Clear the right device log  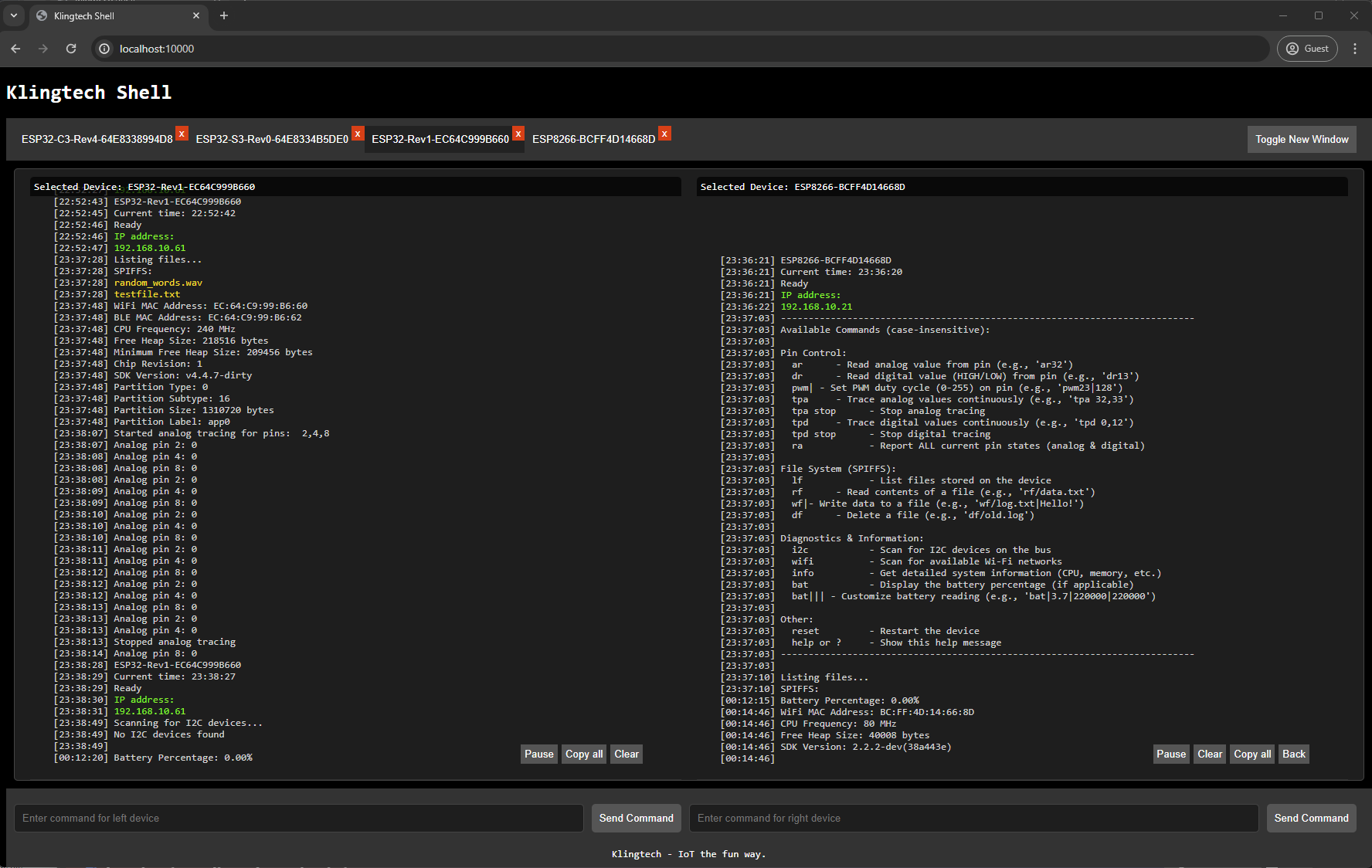coord(1210,754)
